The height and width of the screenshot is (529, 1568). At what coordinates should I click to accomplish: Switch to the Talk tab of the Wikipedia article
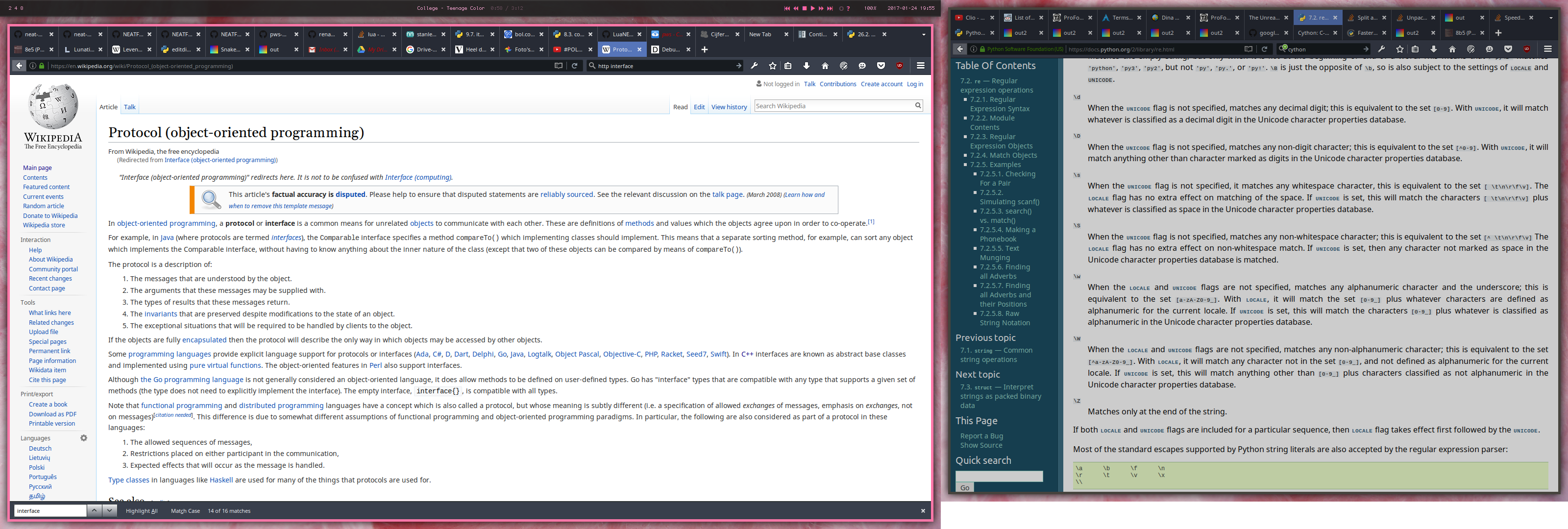[130, 107]
